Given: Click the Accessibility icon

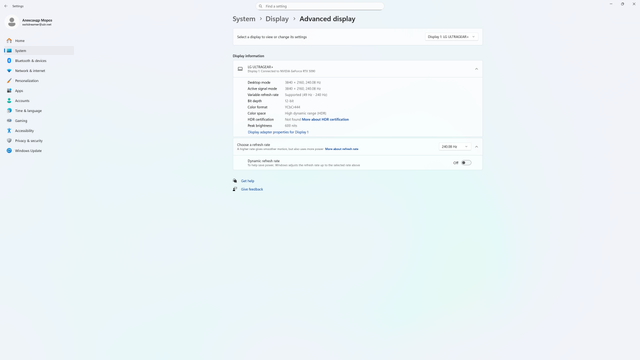Looking at the screenshot, I should click(9, 131).
